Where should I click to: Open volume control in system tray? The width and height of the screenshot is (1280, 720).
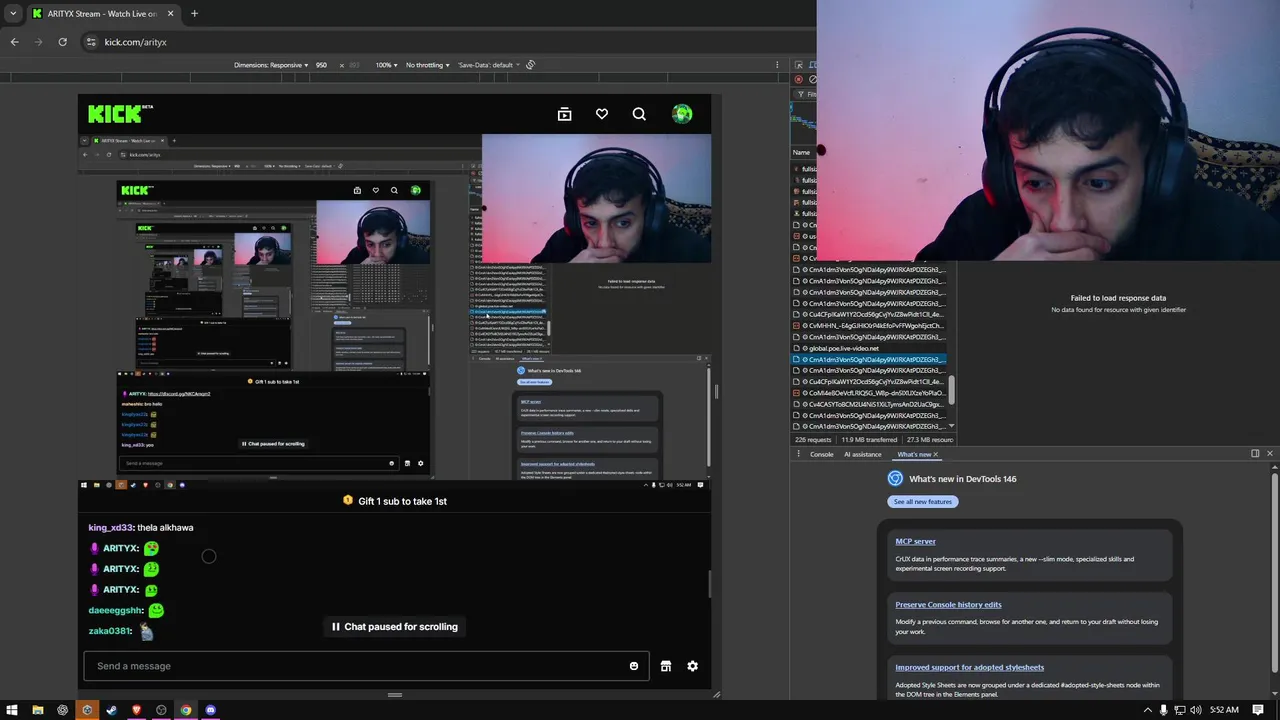[1197, 710]
